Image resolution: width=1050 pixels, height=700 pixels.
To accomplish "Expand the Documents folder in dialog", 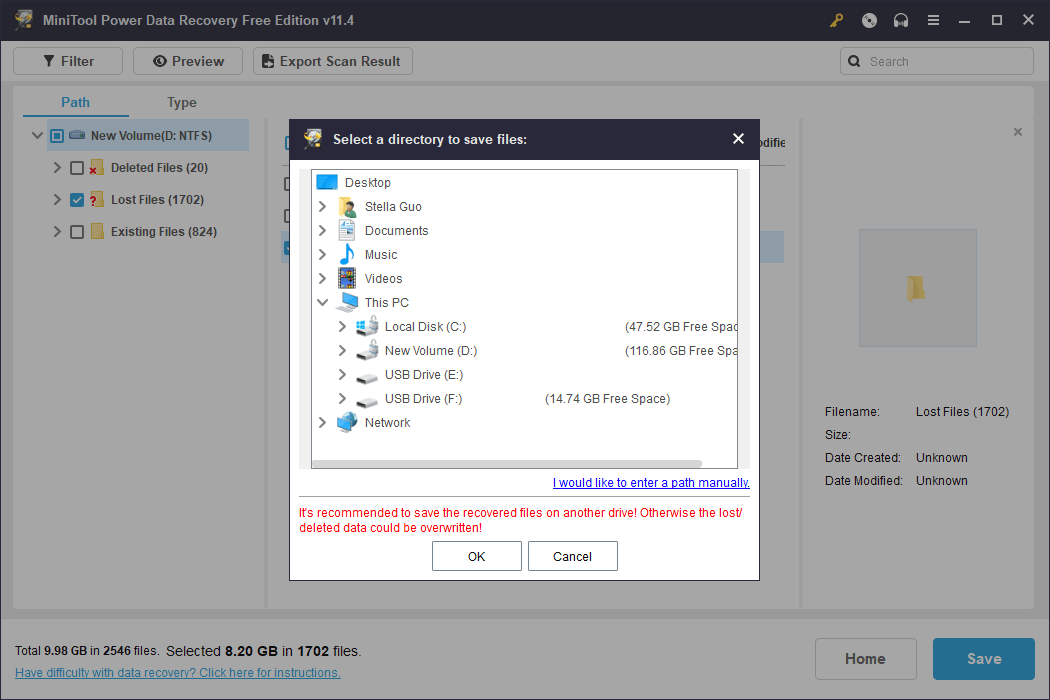I will pyautogui.click(x=323, y=230).
